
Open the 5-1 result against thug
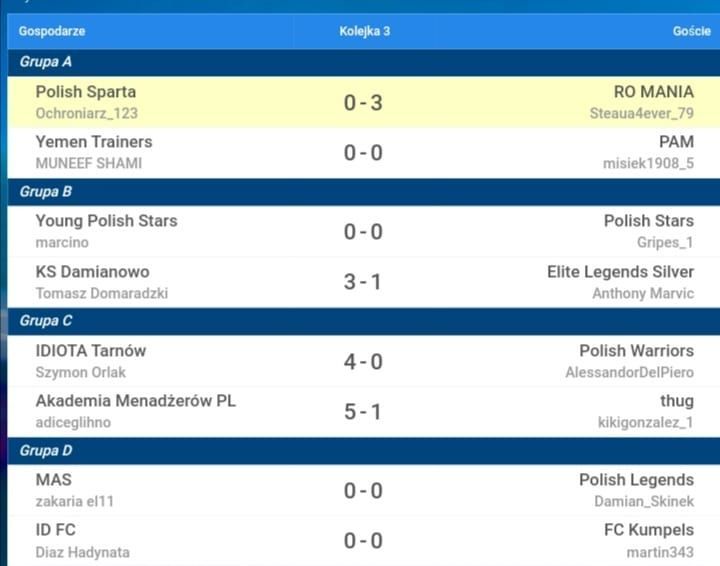tap(363, 412)
